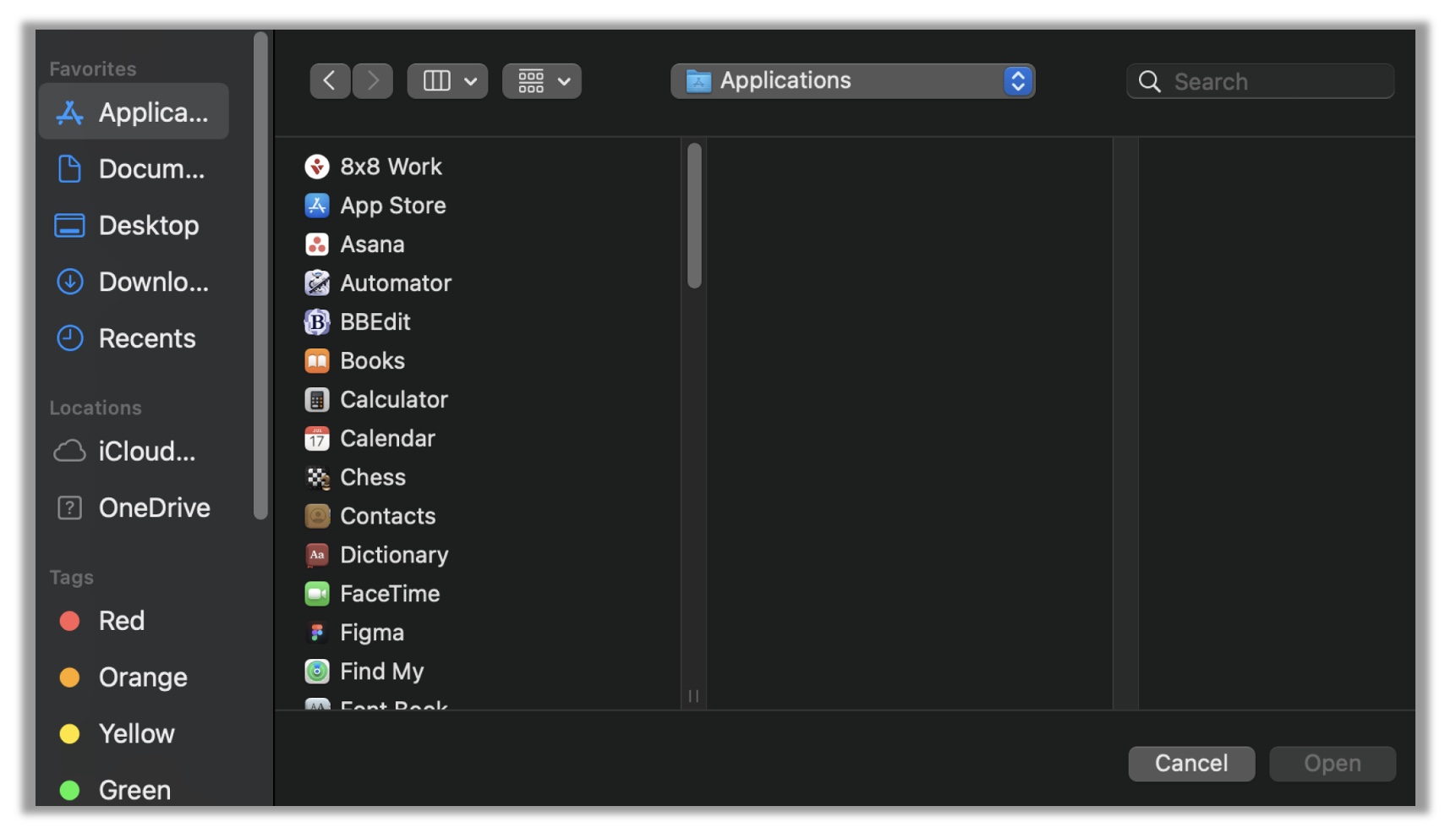This screenshot has width=1456, height=839.
Task: Go back with the left chevron
Action: (x=330, y=81)
